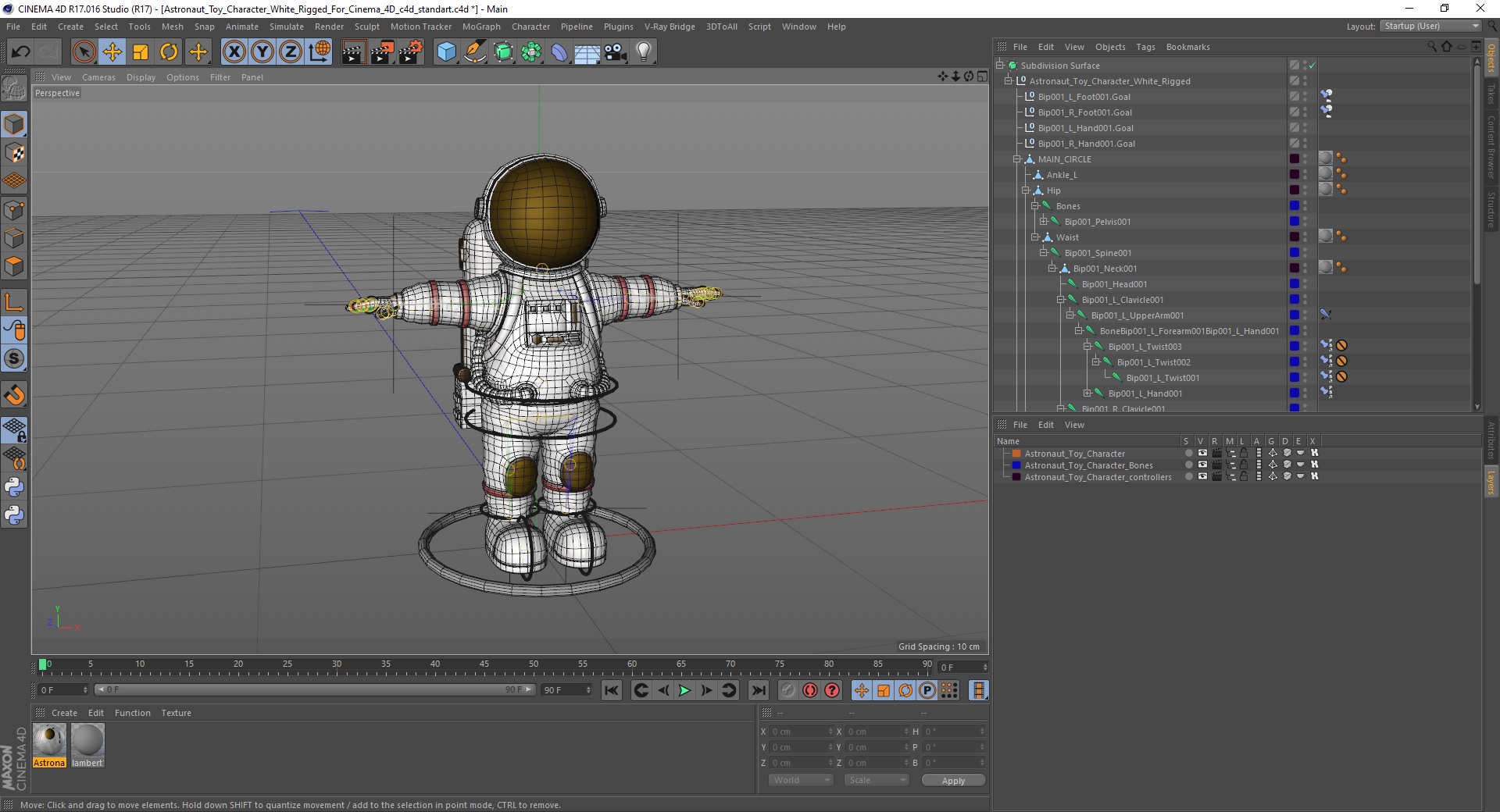Add a light object via bulb icon
Screen dimensions: 1500x812
click(x=644, y=52)
